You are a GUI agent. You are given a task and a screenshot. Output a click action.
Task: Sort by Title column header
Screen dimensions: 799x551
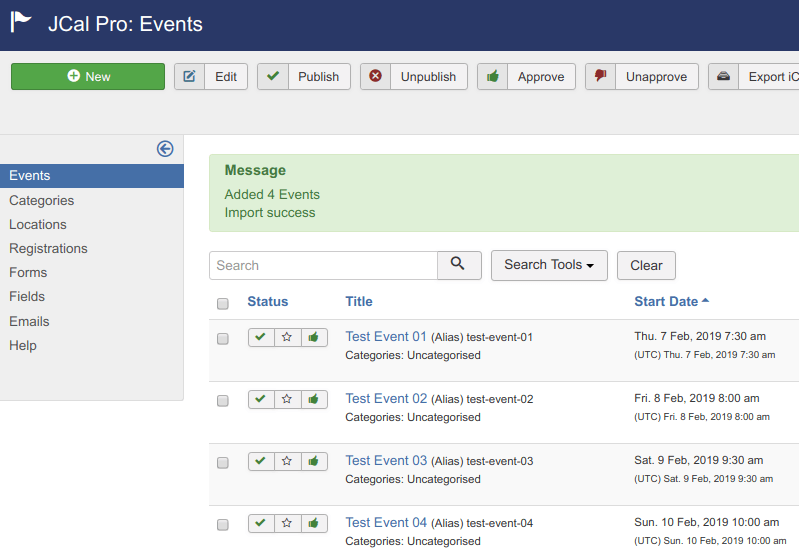point(359,302)
